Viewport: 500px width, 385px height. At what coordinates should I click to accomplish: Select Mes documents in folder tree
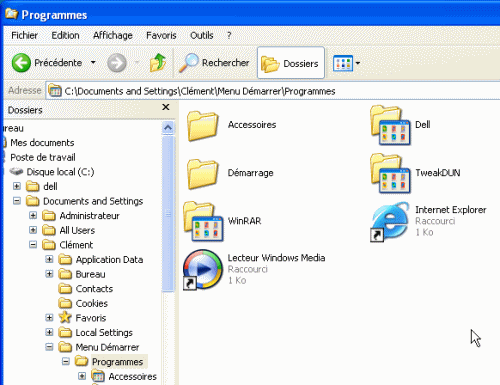(42, 143)
